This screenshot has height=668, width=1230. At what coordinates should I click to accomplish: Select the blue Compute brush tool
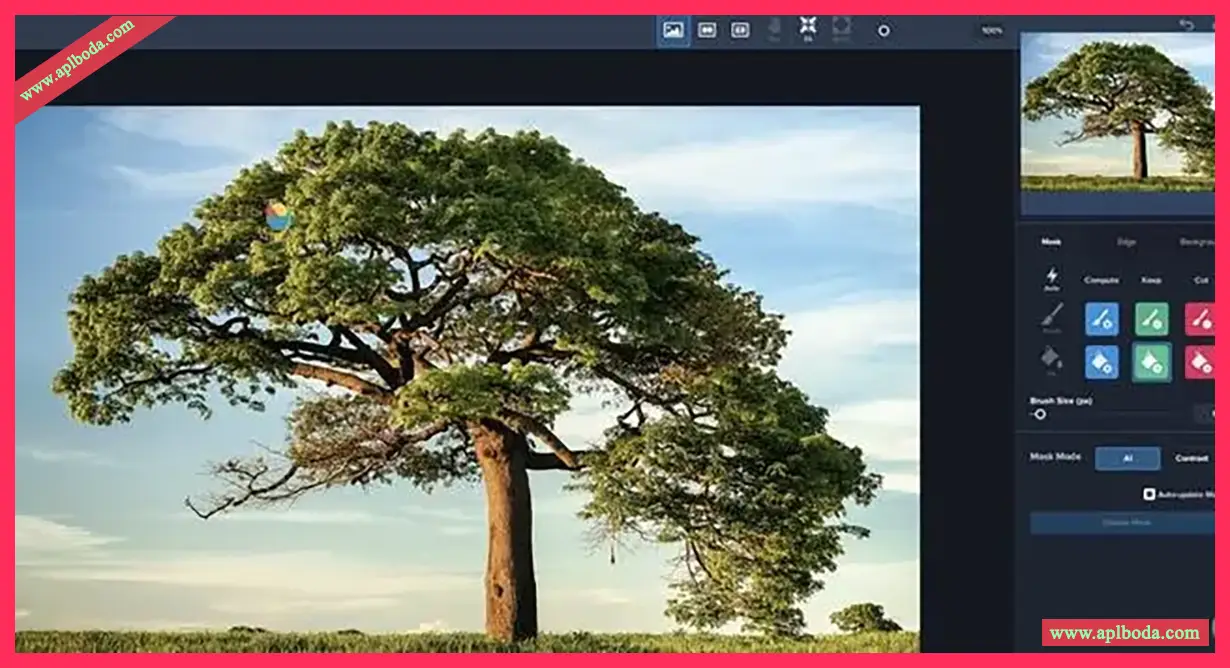point(1102,319)
